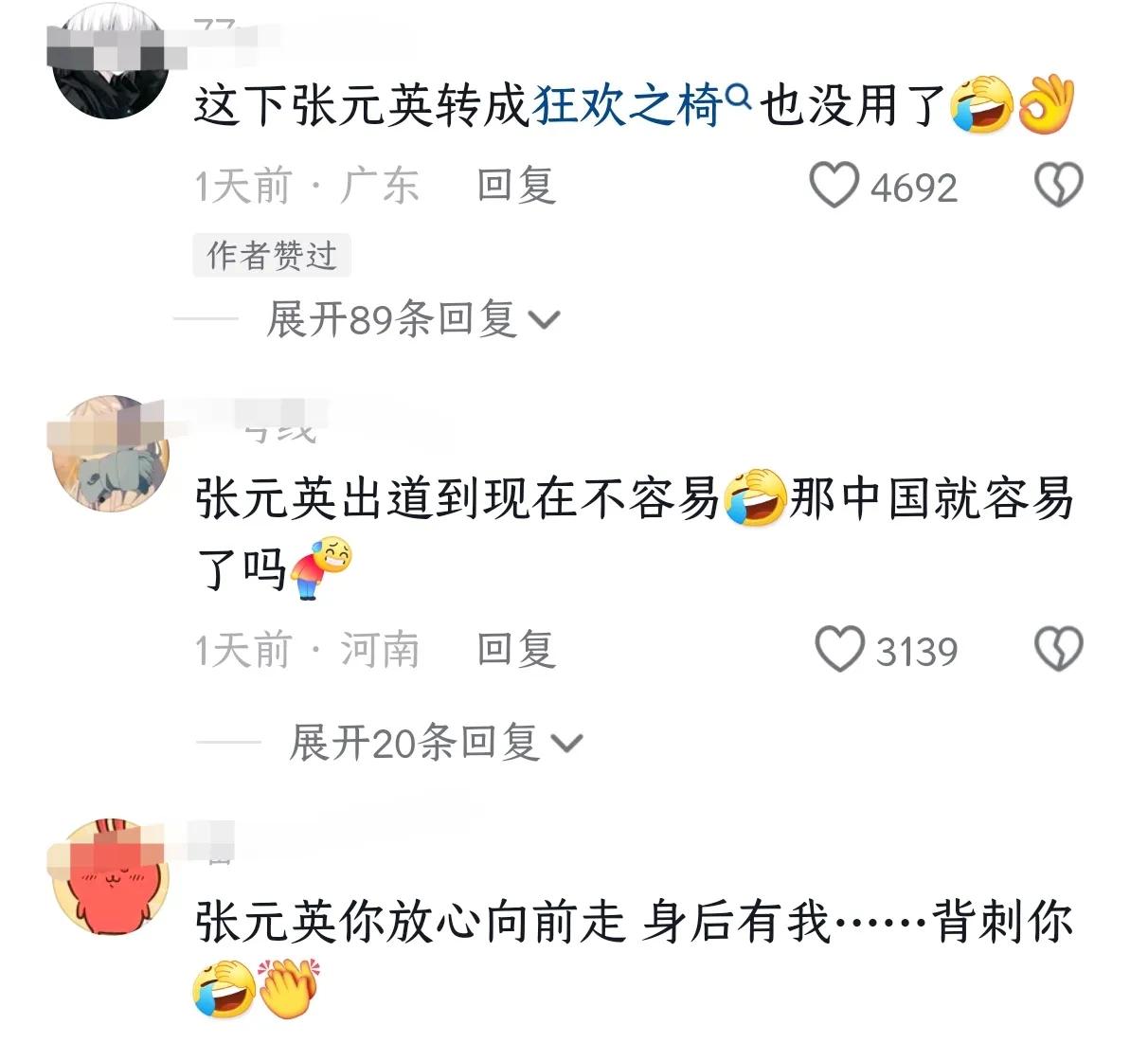The width and height of the screenshot is (1148, 1043).
Task: Open the 狂欢之椅 search link
Action: [x=628, y=105]
